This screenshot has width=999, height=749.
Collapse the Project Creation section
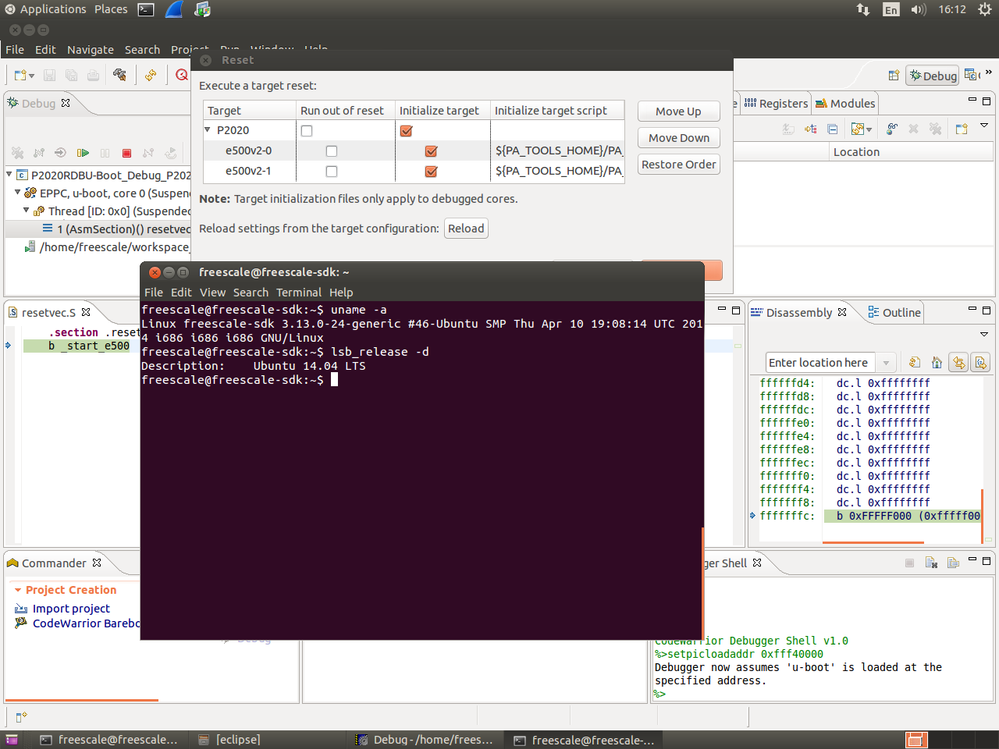coord(17,590)
